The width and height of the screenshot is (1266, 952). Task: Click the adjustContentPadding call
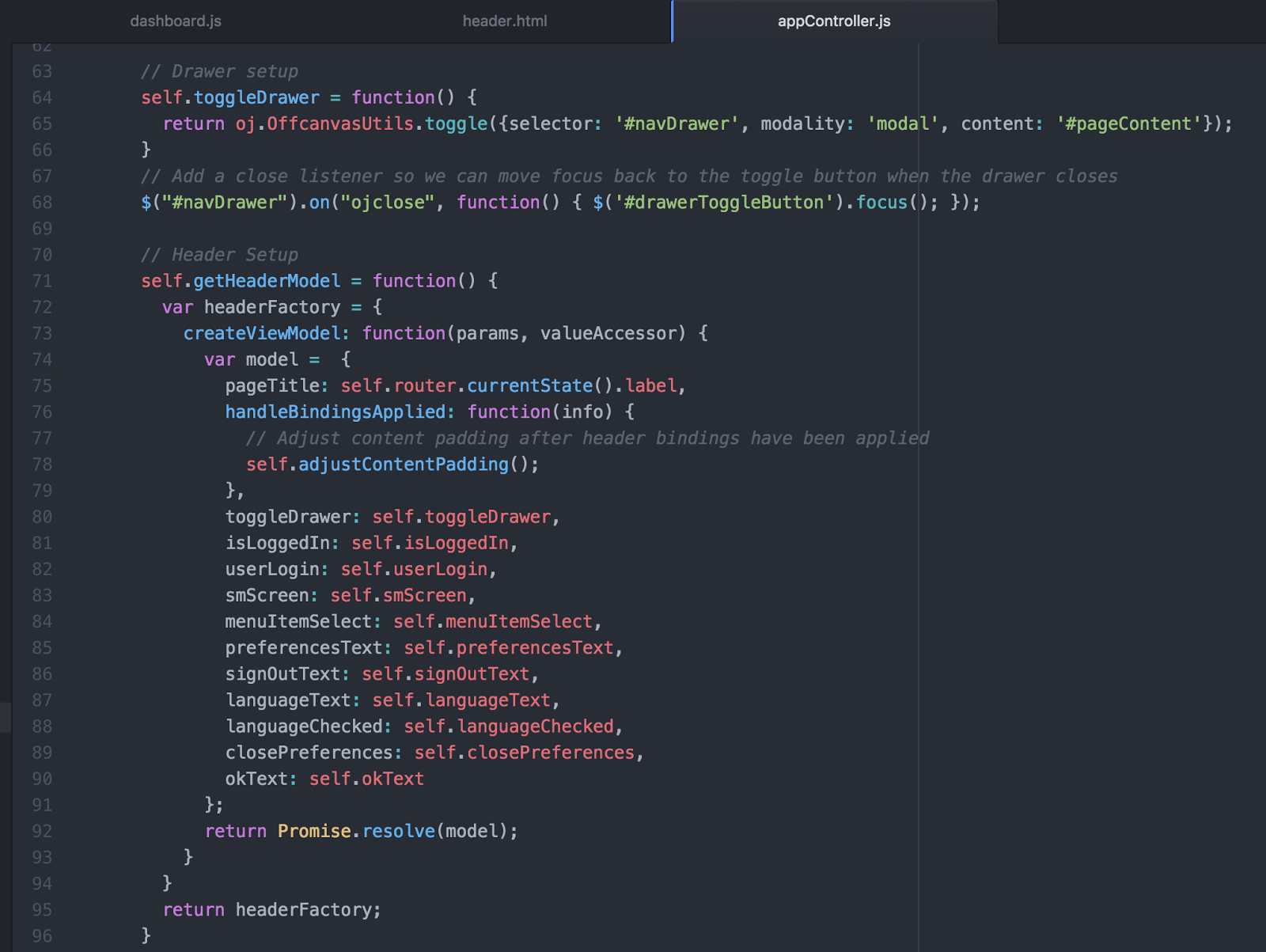[405, 465]
